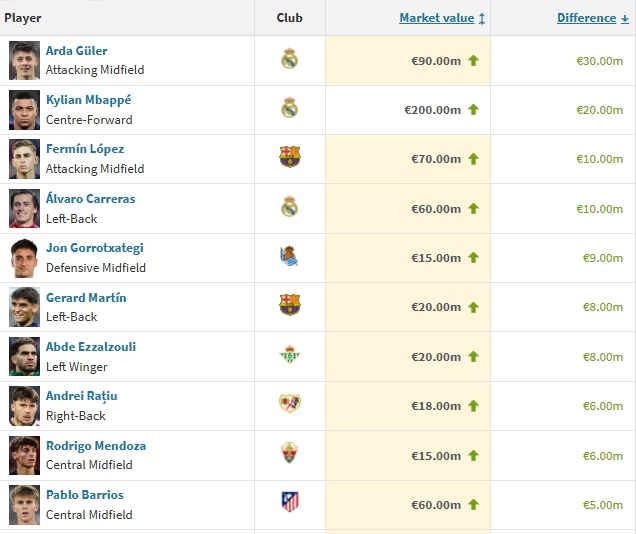Click Fermín López player photo
Image resolution: width=636 pixels, height=534 pixels.
25,158
